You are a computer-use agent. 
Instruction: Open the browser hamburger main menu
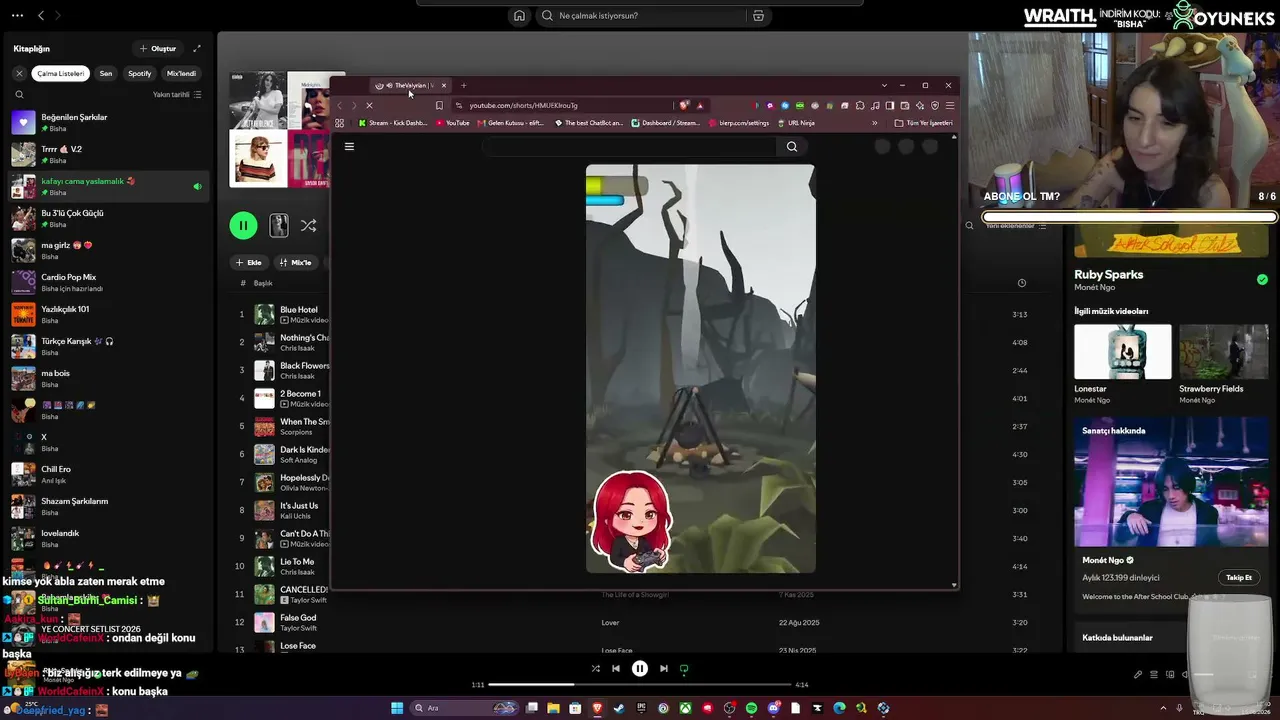[950, 105]
